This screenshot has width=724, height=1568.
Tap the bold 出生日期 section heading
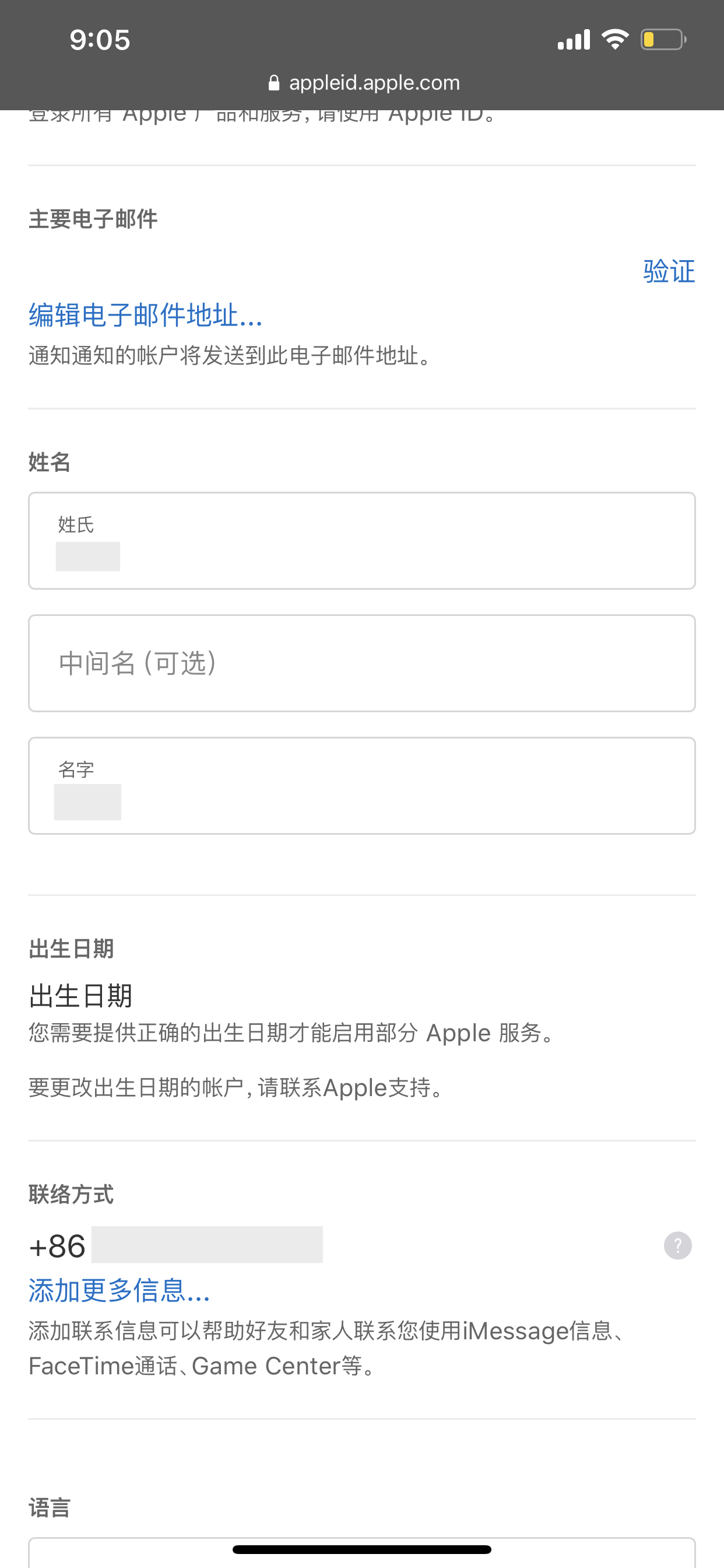coord(71,949)
